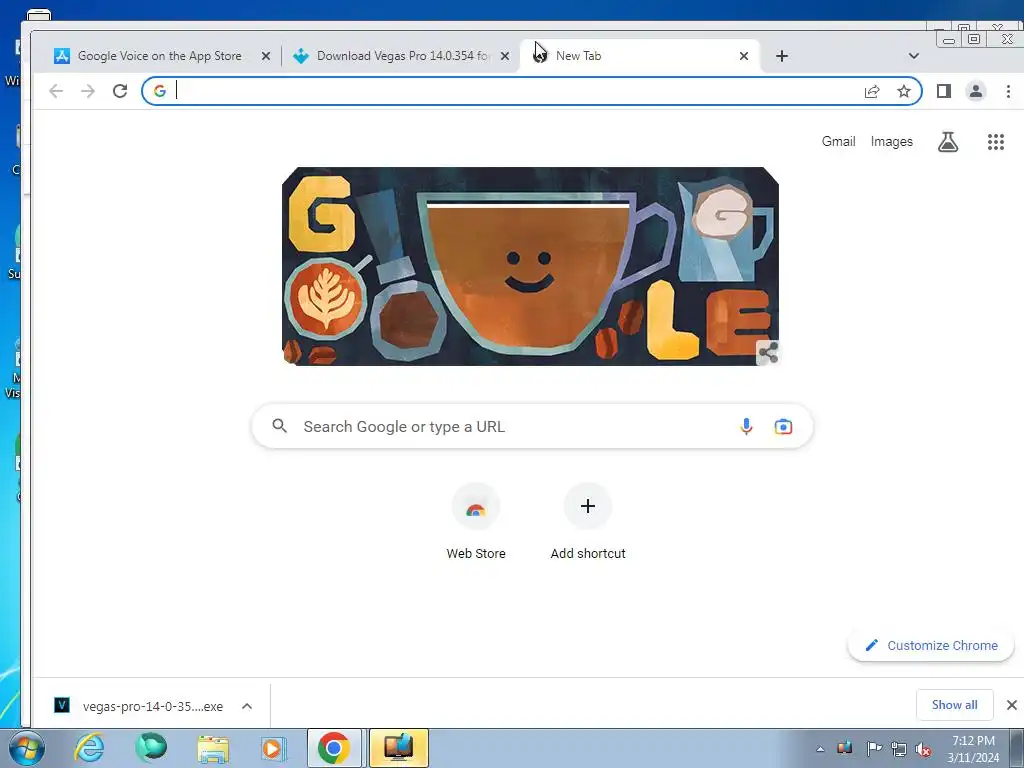
Task: Focus the Chrome address bar
Action: 516,91
